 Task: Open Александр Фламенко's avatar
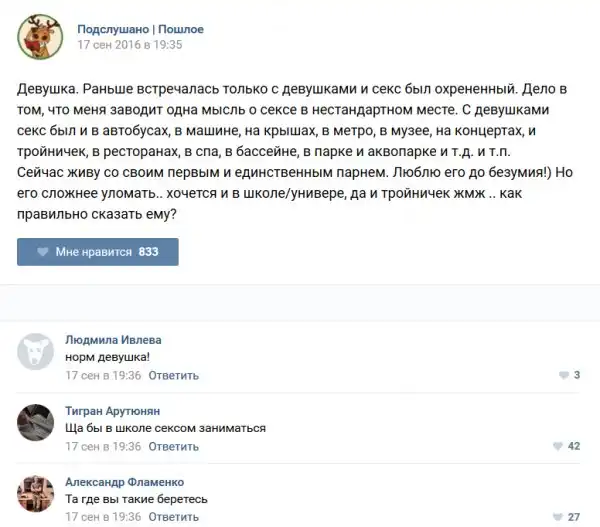point(37,493)
